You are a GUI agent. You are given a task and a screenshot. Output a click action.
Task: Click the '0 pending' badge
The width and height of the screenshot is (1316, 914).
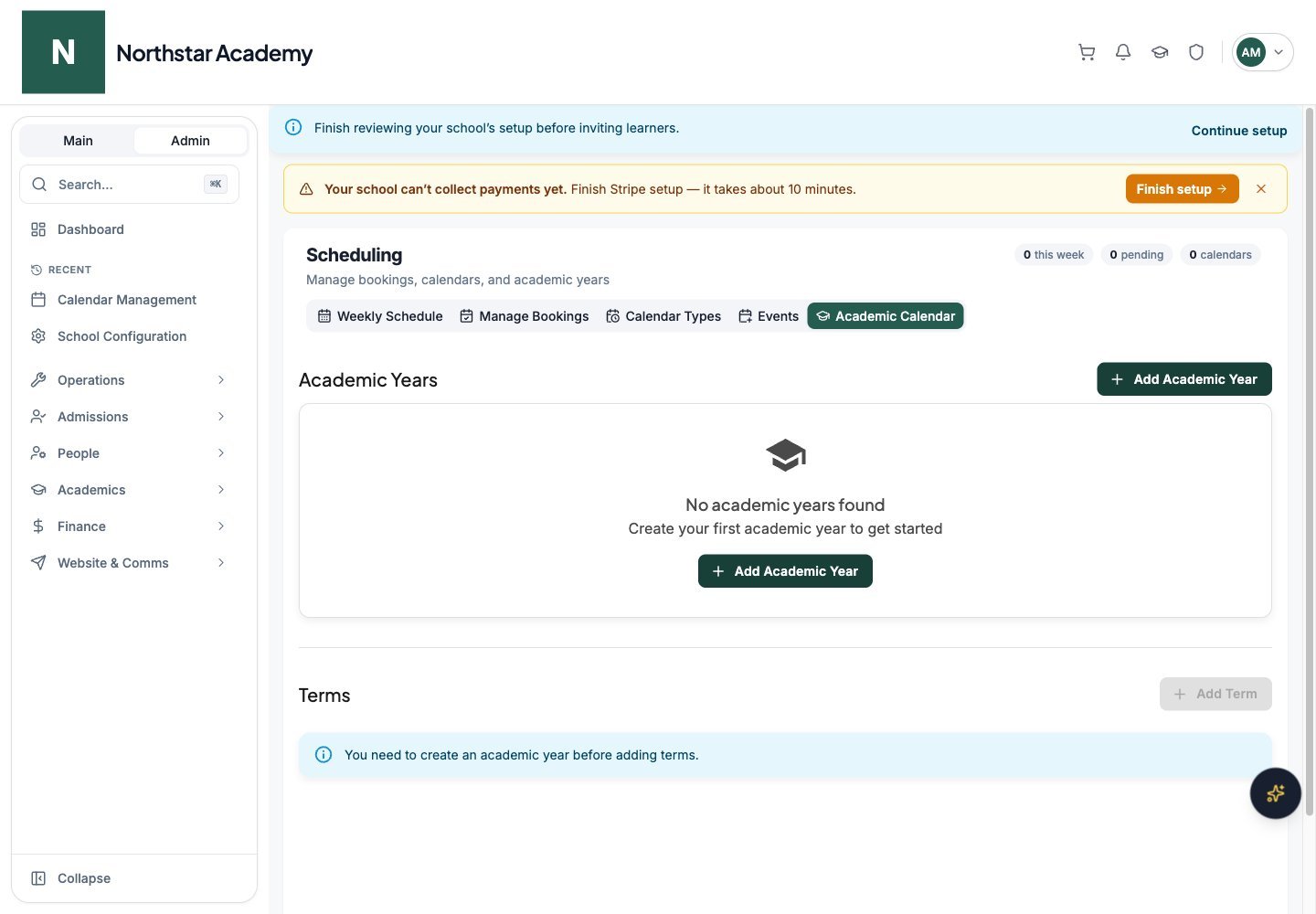coord(1137,255)
